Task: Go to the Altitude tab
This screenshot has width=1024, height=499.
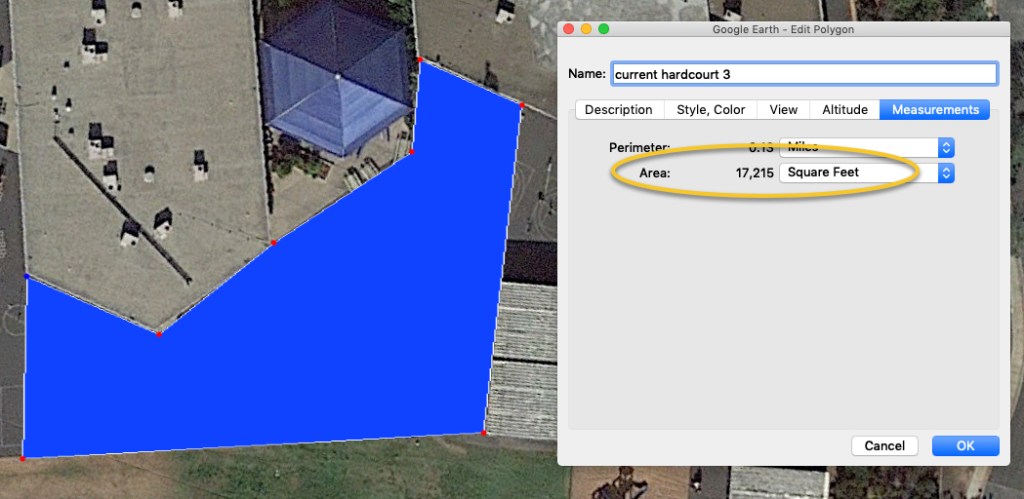Action: pos(844,110)
